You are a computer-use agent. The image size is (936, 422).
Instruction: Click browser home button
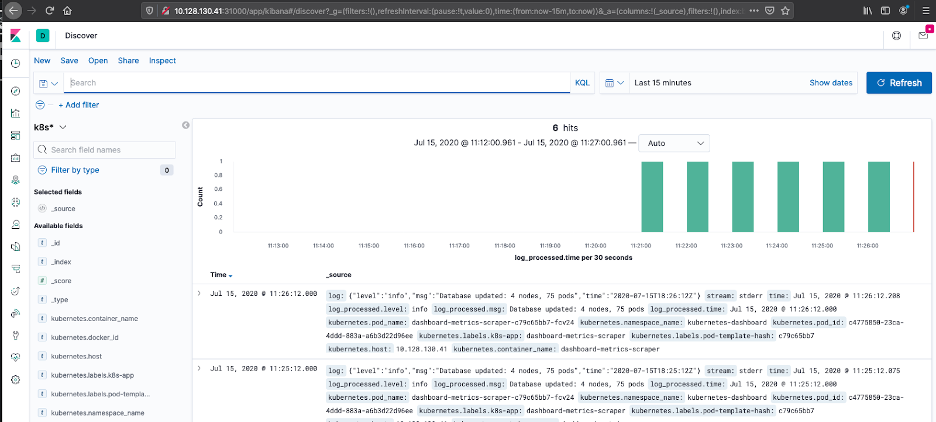(67, 11)
